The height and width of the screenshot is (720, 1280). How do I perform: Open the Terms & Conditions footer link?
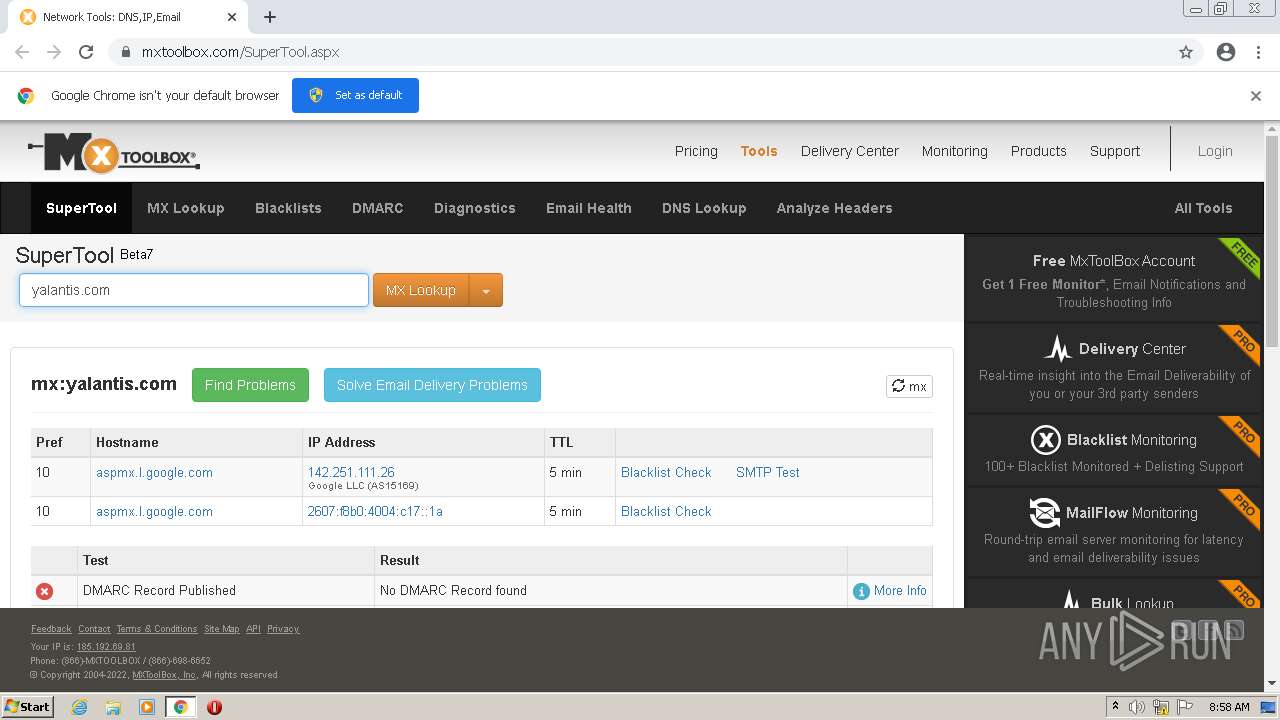pos(157,629)
